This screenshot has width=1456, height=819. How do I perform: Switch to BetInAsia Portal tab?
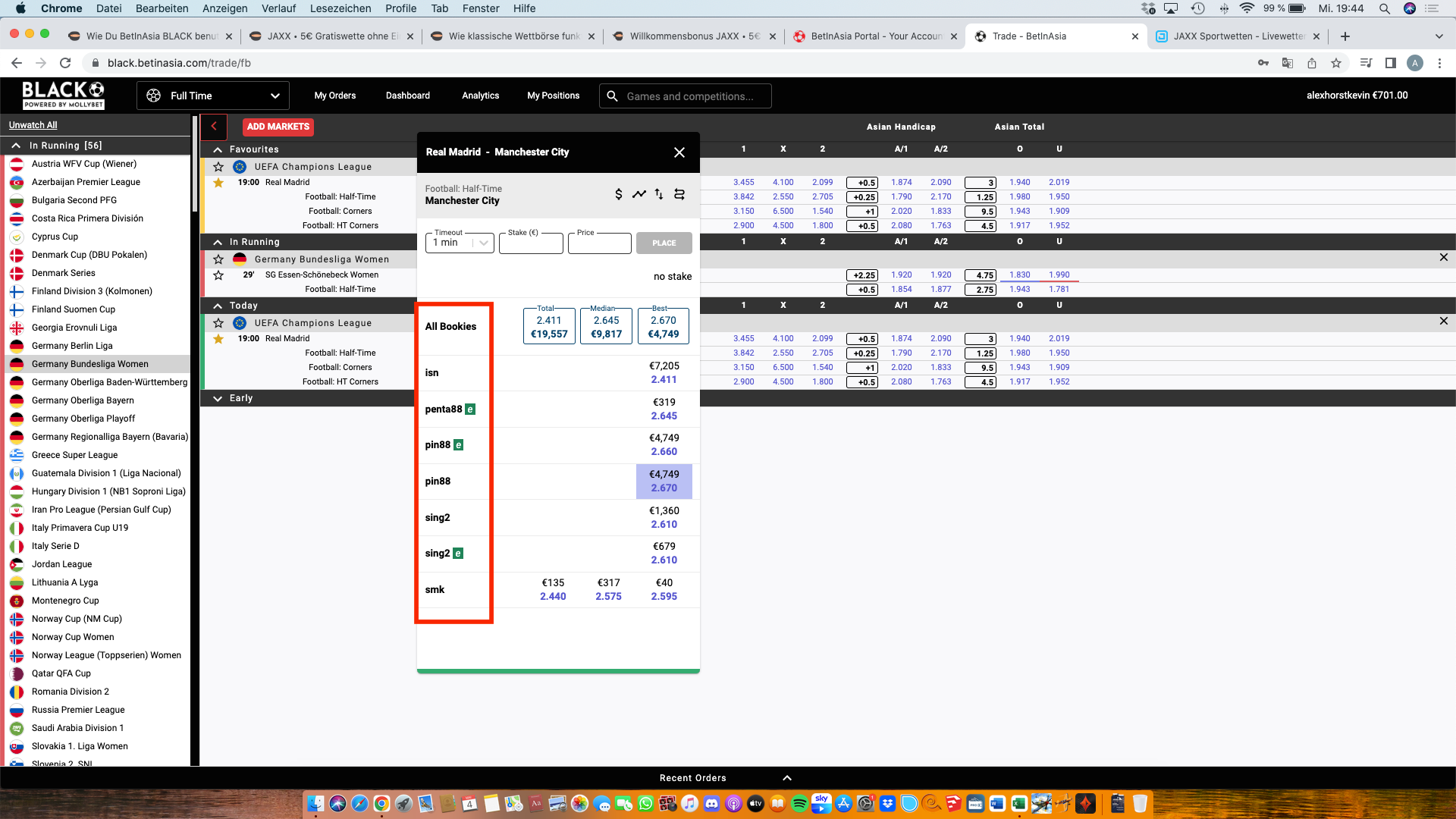pyautogui.click(x=875, y=36)
